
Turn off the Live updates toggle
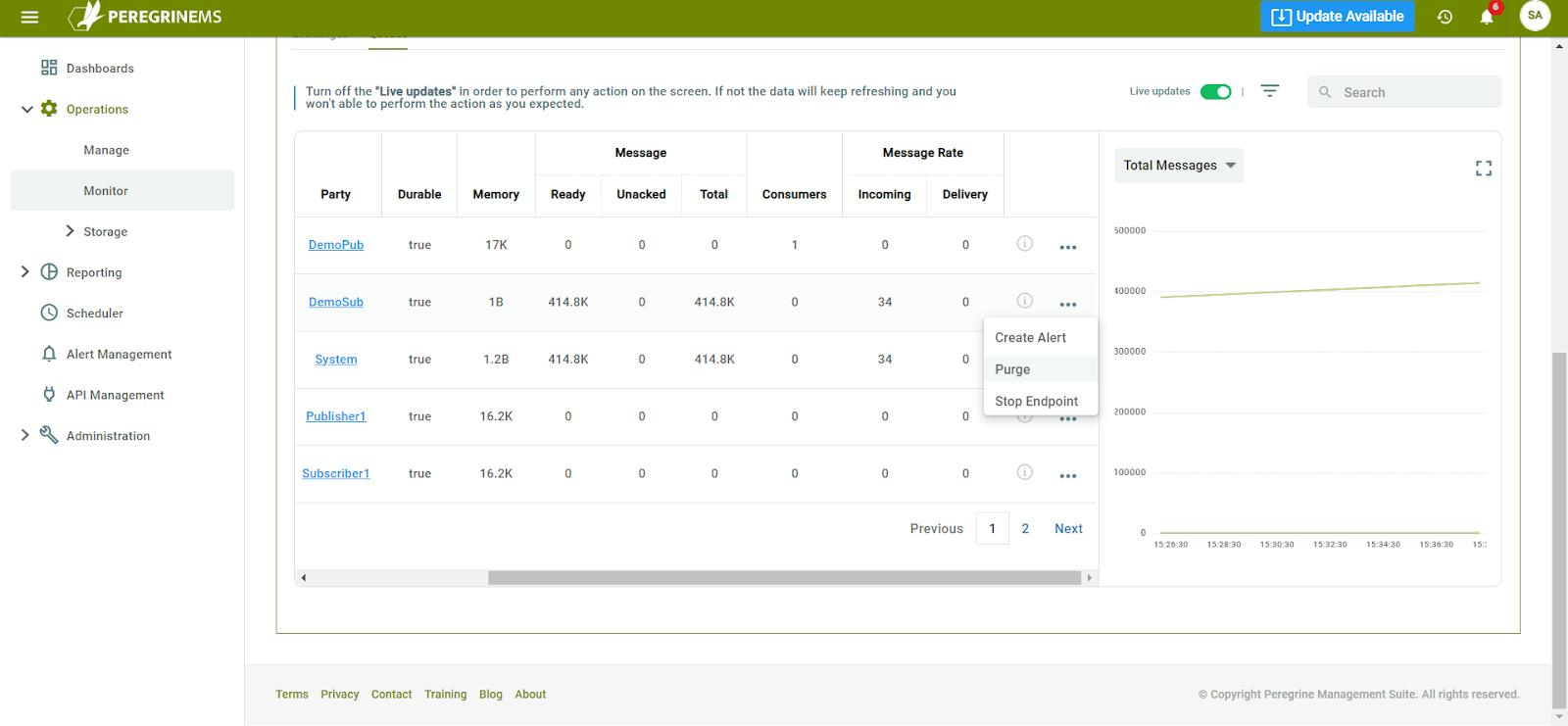pyautogui.click(x=1215, y=91)
